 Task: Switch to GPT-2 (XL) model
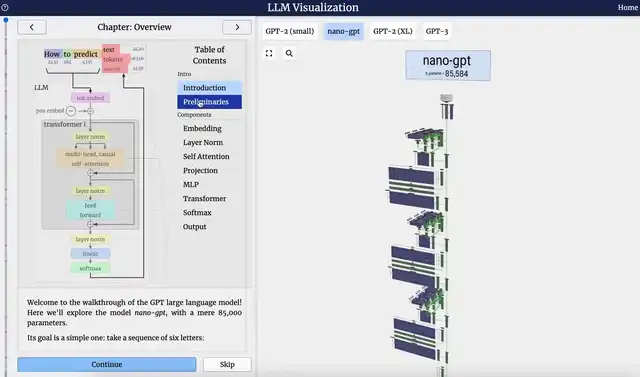tap(393, 31)
